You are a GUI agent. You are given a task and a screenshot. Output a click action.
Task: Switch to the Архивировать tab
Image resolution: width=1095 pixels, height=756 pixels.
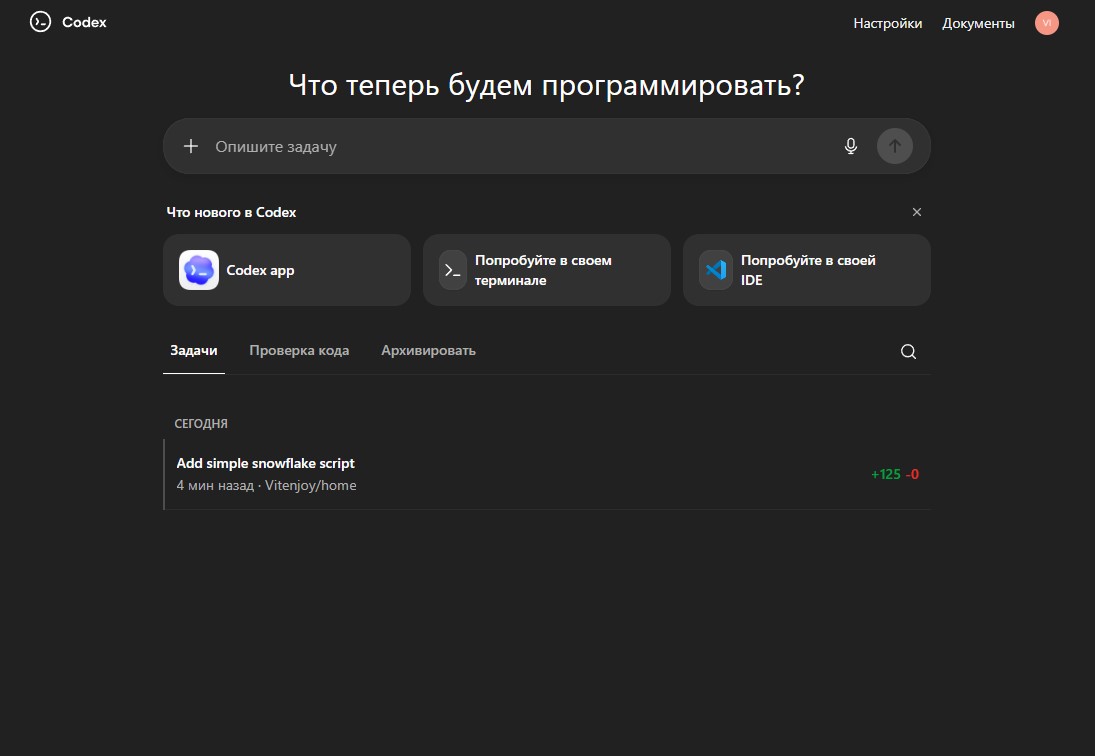[x=428, y=351]
